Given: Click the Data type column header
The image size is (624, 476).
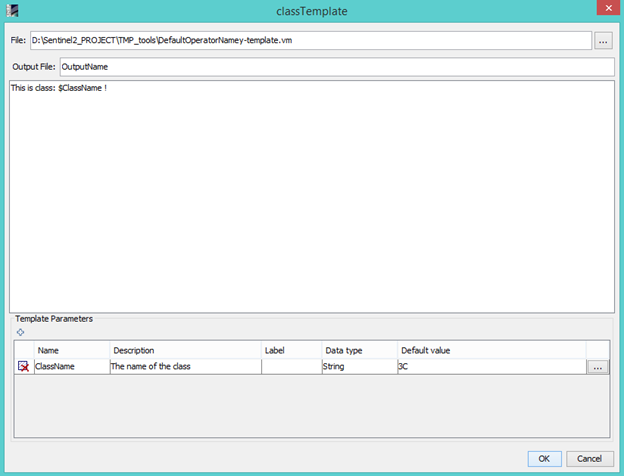Looking at the screenshot, I should coord(357,350).
